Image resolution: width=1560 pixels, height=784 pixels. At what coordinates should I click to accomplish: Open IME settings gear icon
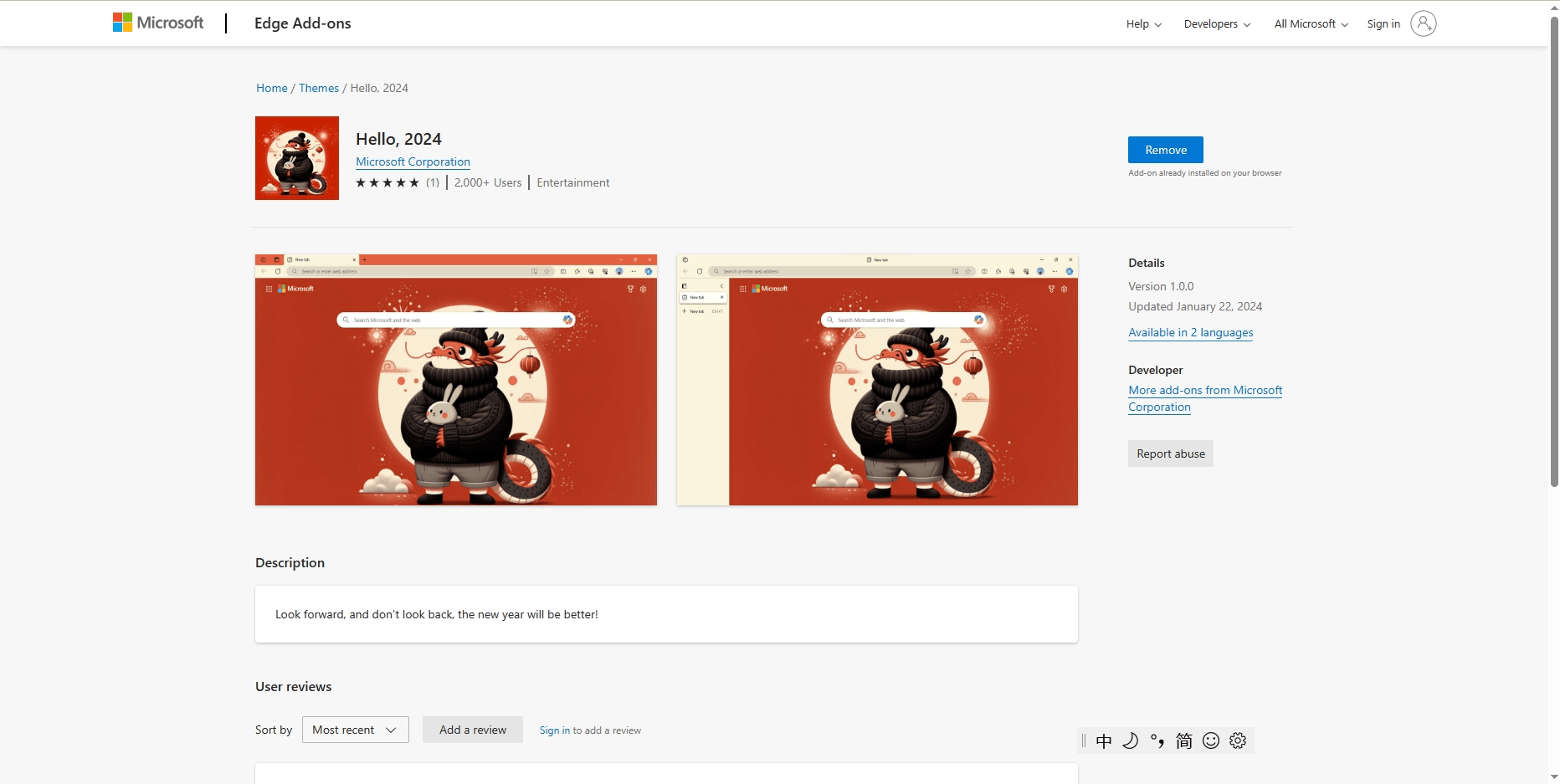(x=1238, y=740)
